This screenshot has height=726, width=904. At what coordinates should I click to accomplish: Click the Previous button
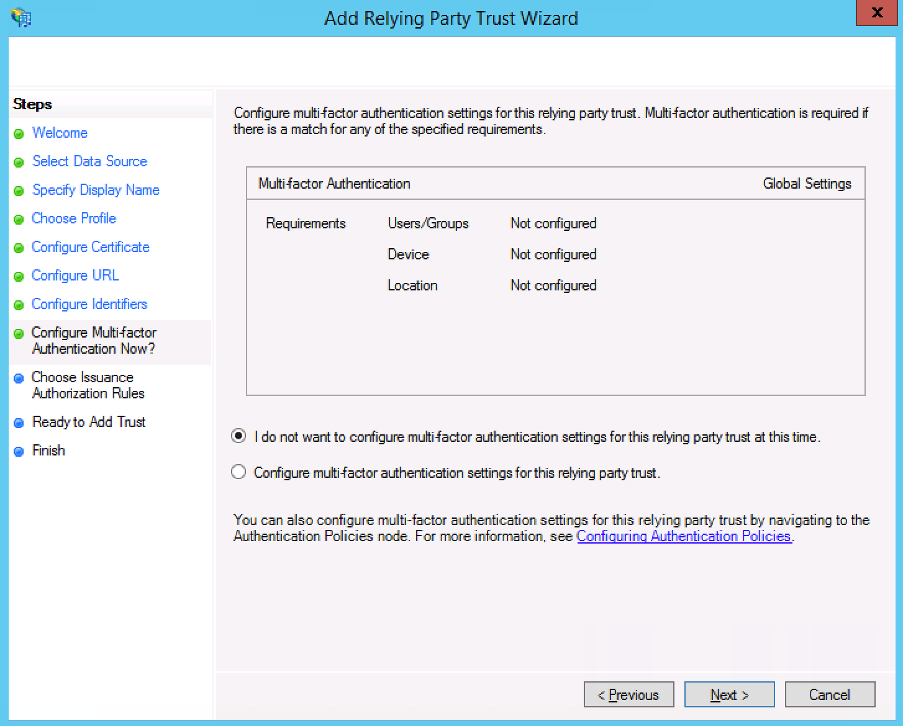coord(628,695)
